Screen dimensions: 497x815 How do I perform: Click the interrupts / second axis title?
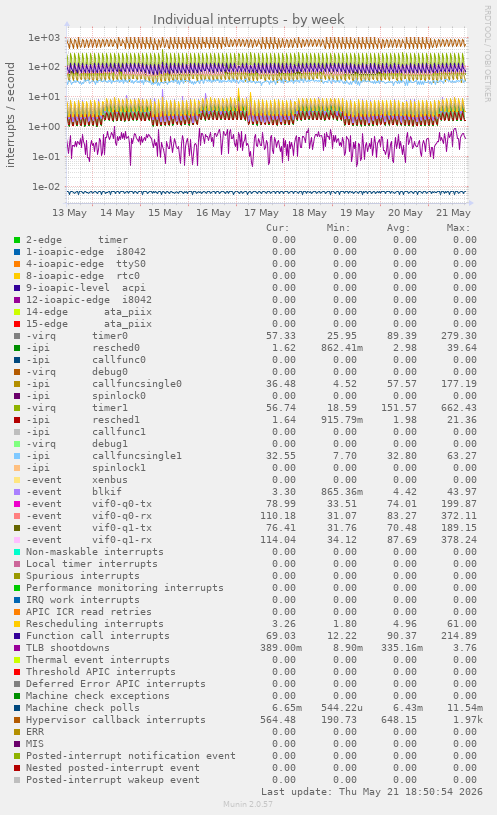pos(10,115)
